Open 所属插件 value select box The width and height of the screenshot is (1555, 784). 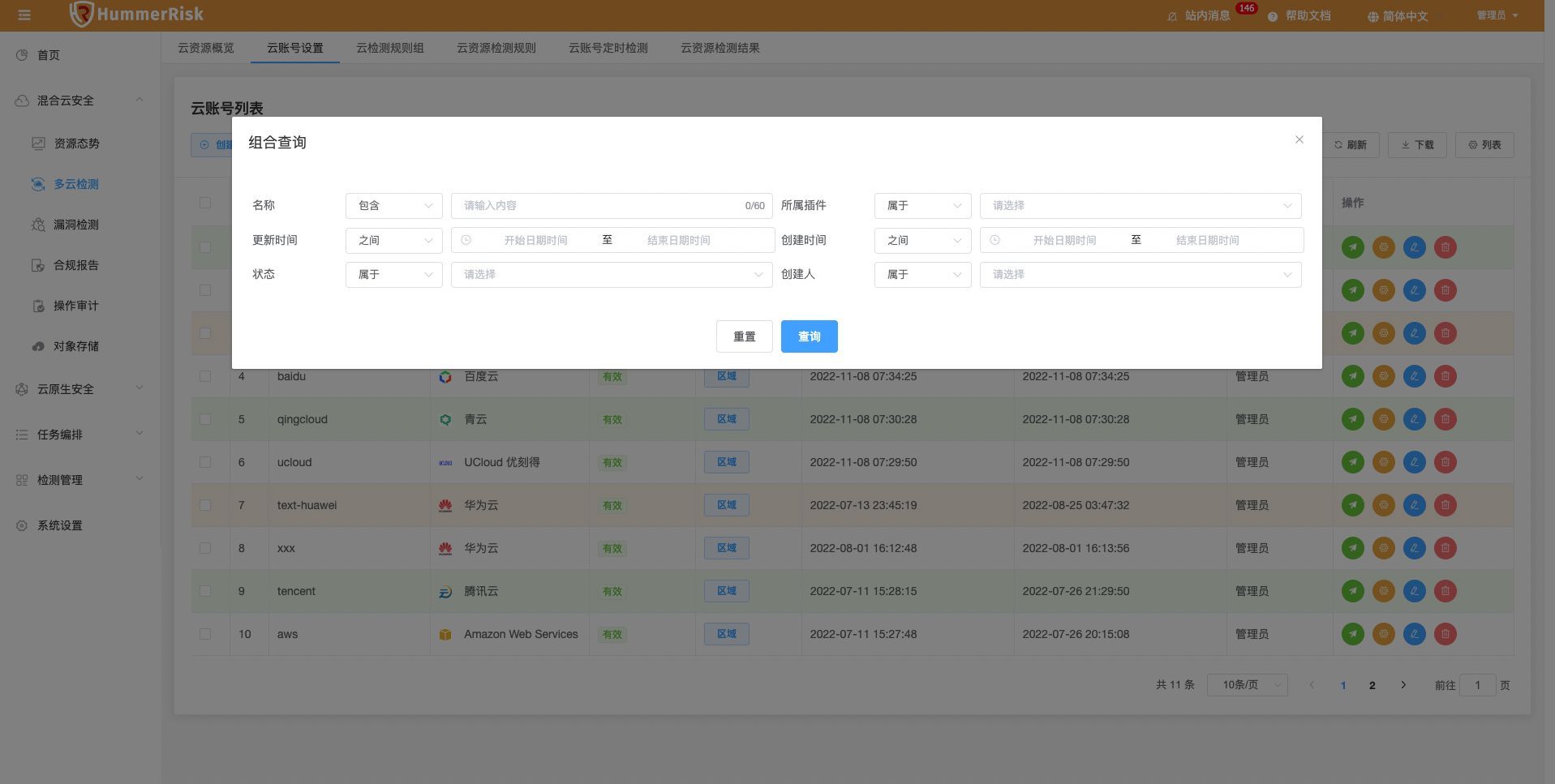1140,206
